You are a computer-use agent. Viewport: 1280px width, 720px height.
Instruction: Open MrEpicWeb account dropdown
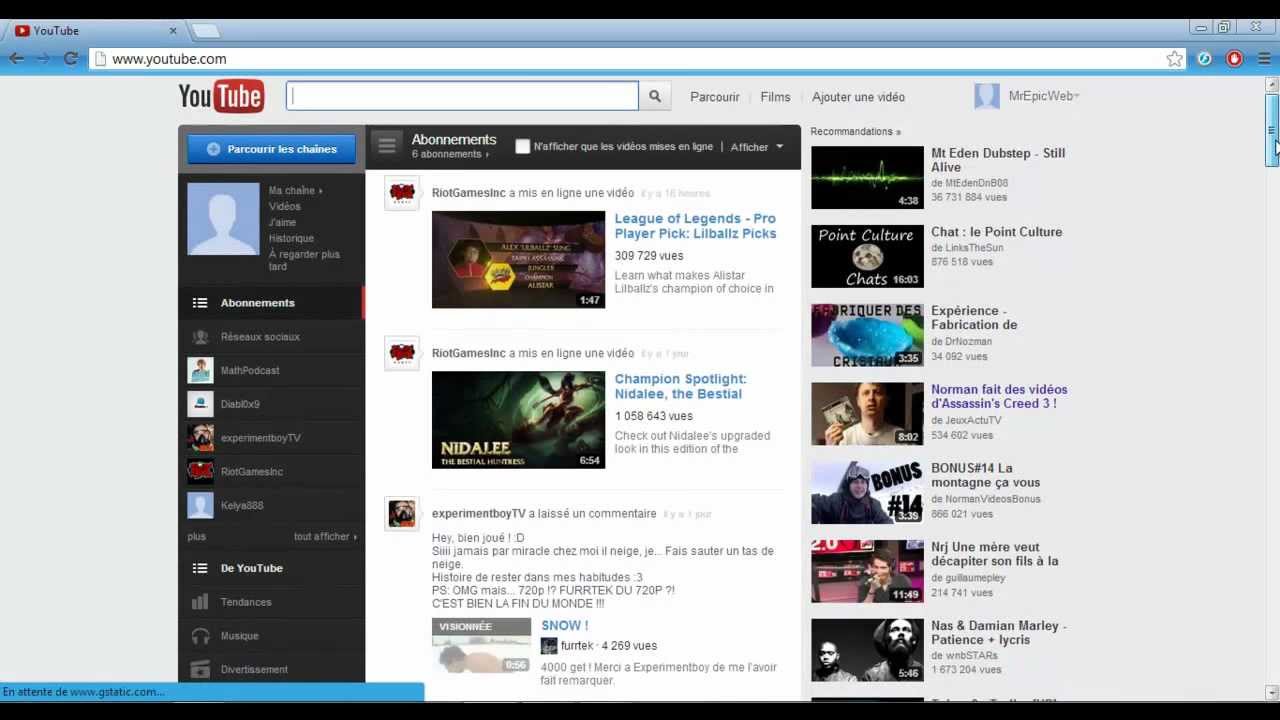pos(1043,96)
